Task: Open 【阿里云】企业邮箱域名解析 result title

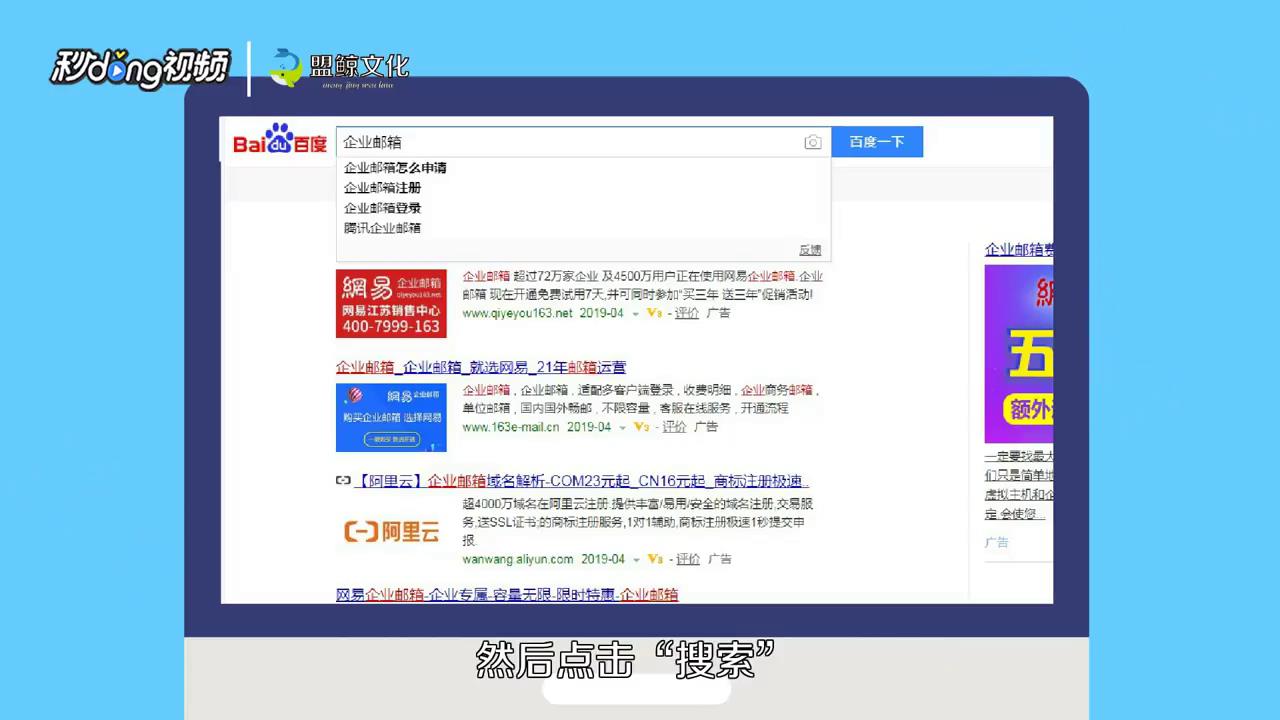Action: (581, 481)
